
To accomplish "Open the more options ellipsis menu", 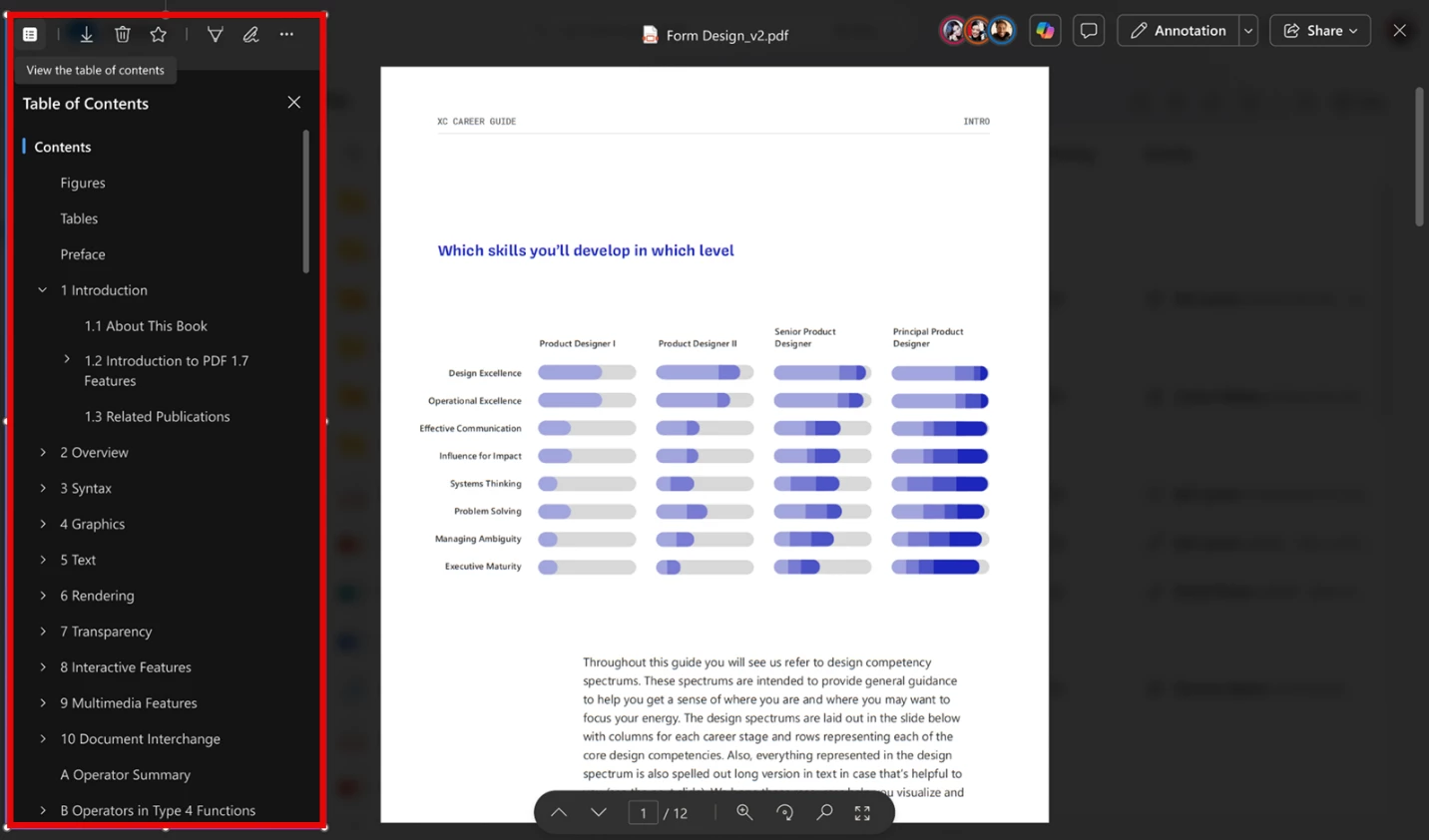I will [x=286, y=35].
